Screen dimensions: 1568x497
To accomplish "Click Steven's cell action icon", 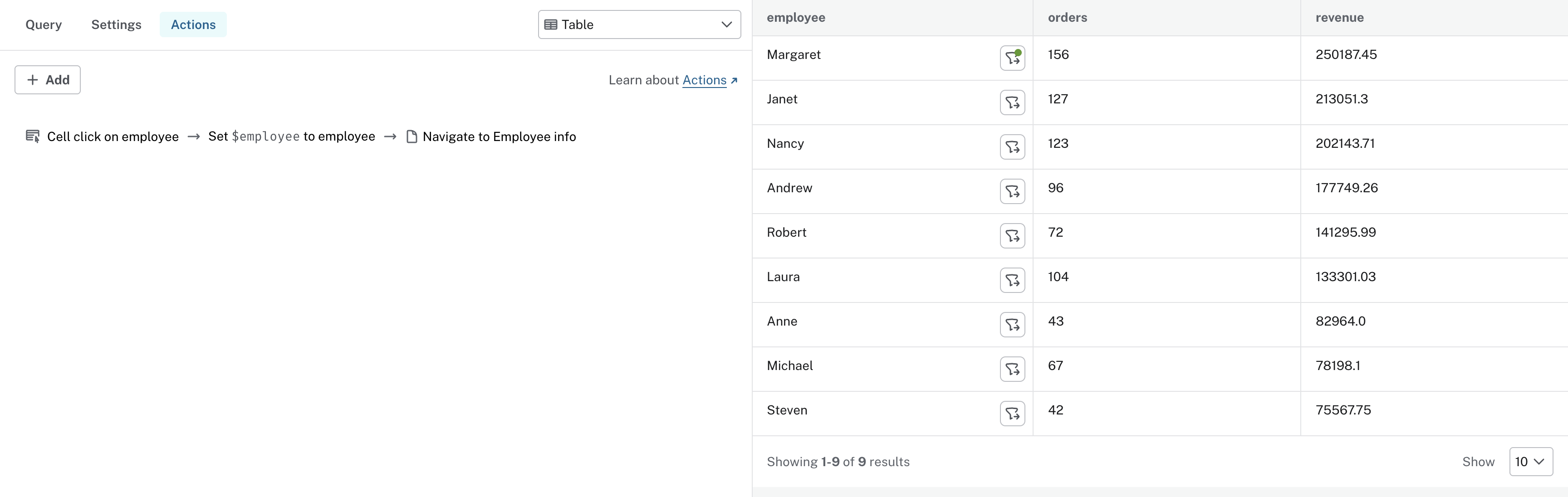I will [1012, 414].
